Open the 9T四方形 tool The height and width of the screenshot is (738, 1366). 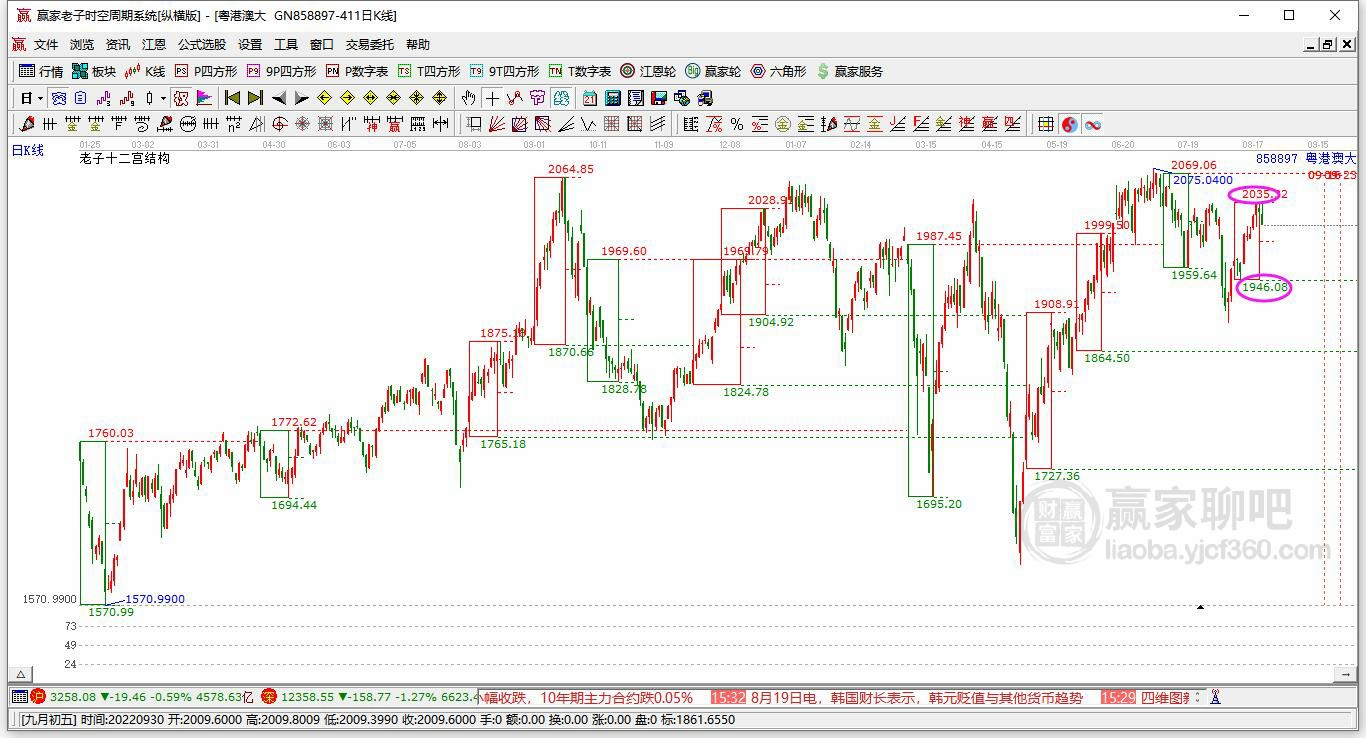505,71
